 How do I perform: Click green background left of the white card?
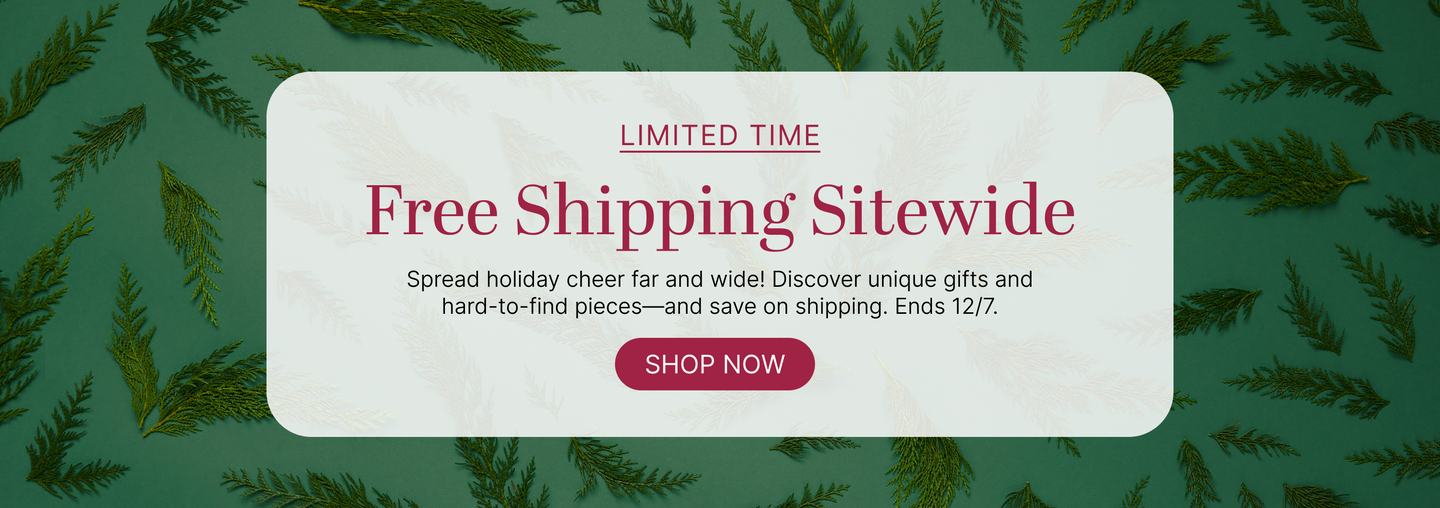pyautogui.click(x=130, y=250)
